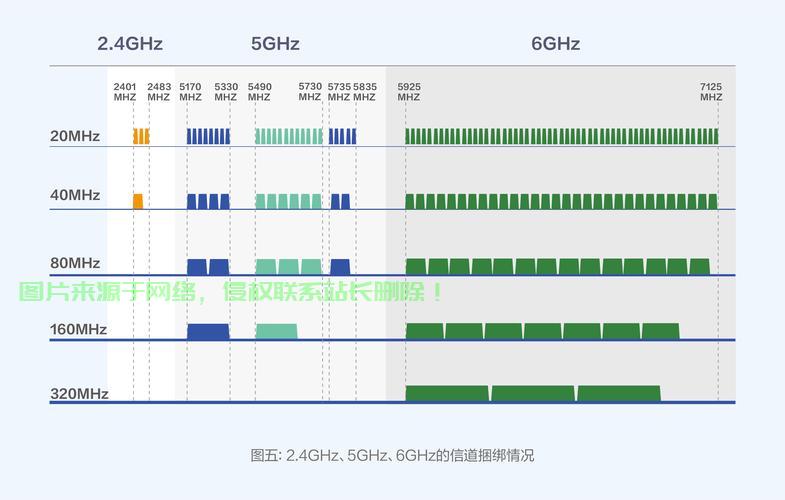The height and width of the screenshot is (500, 785).
Task: Click the green watermark text overlay
Action: point(230,292)
